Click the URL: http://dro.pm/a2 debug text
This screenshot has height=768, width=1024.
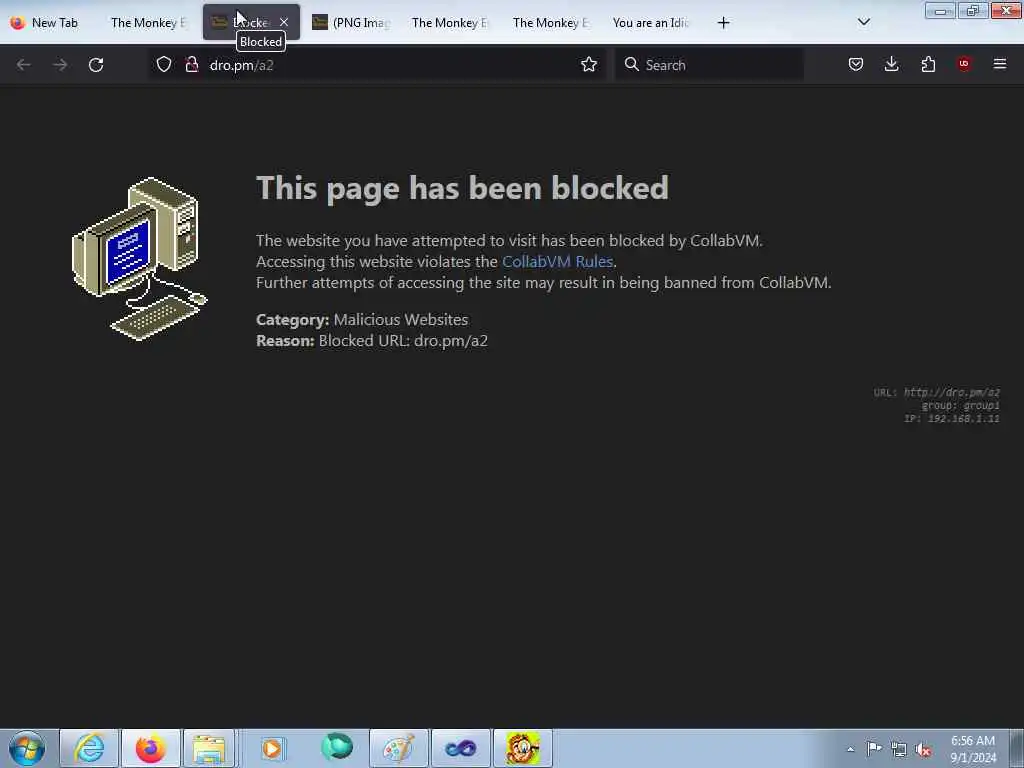[x=936, y=392]
